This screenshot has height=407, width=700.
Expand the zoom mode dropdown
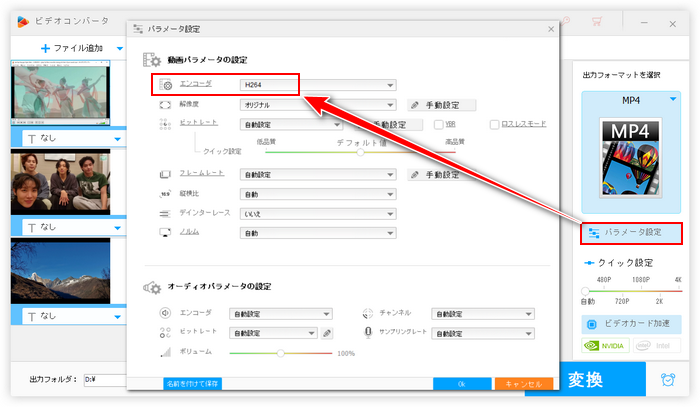pos(318,233)
